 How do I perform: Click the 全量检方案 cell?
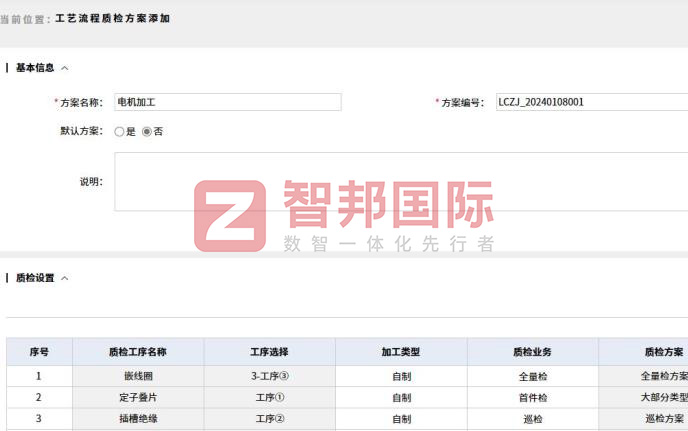pos(643,376)
